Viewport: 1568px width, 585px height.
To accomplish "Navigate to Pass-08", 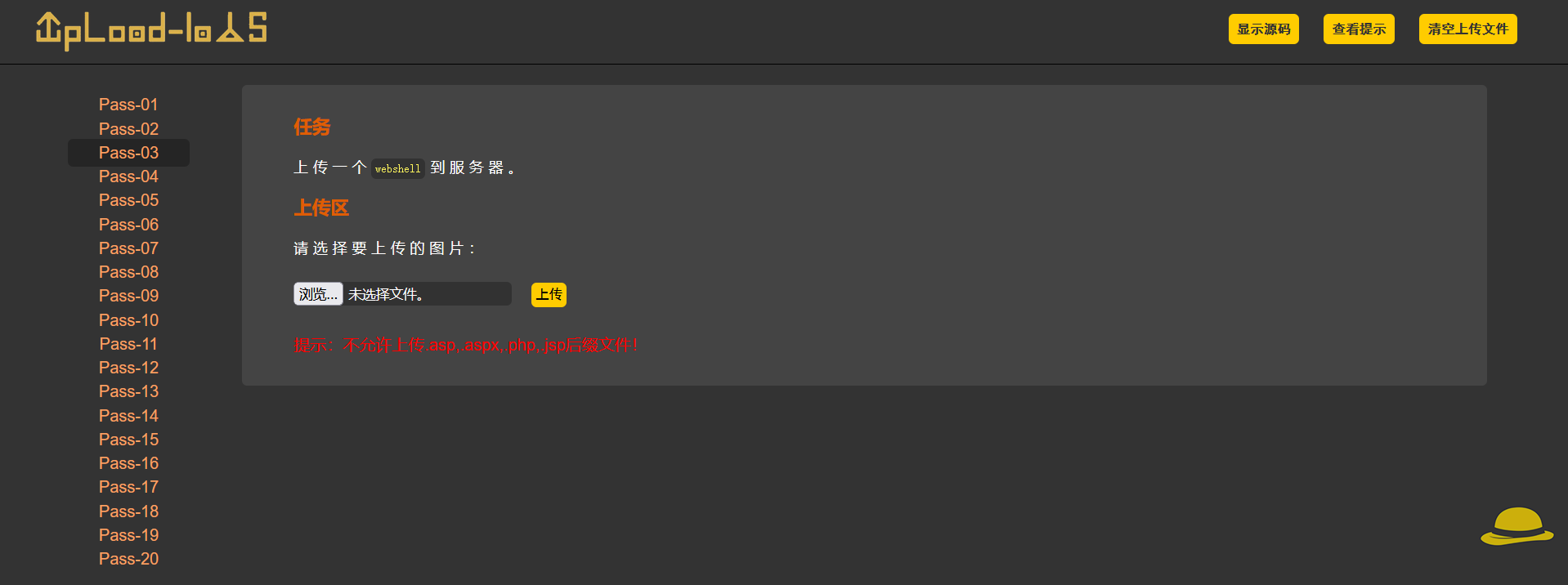I will point(128,272).
